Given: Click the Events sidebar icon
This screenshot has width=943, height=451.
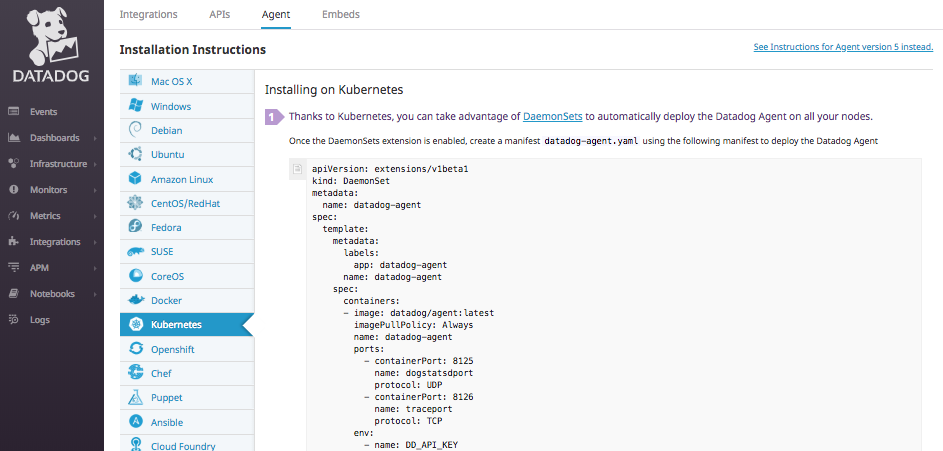Looking at the screenshot, I should 13,112.
